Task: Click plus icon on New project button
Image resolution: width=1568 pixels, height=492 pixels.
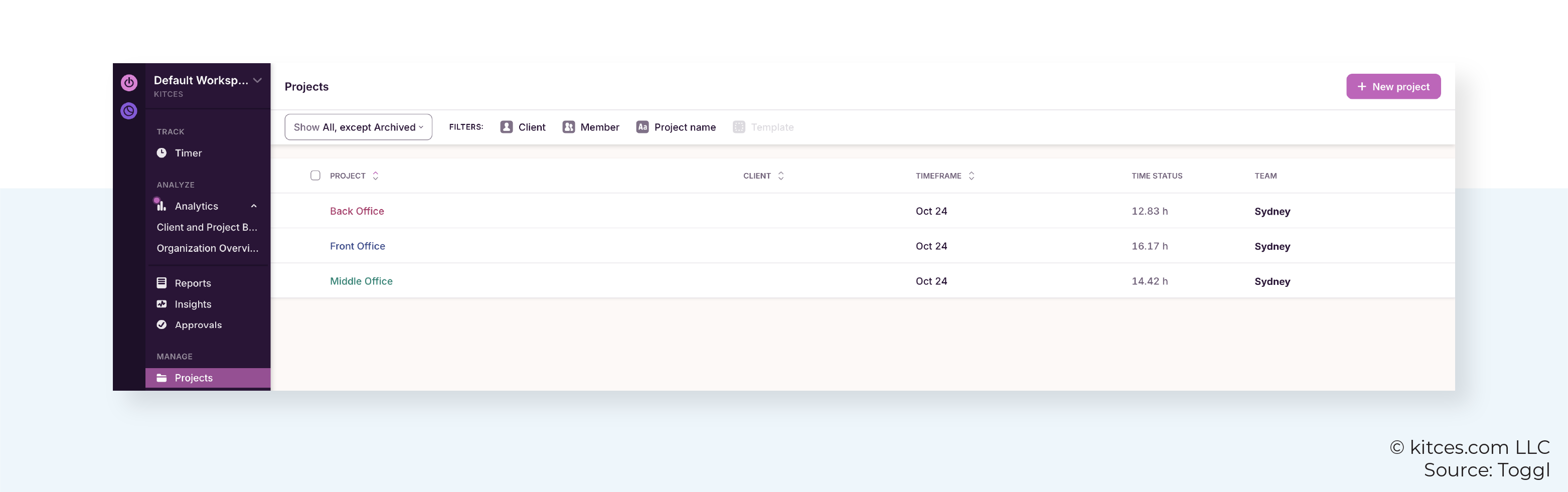Action: 1362,86
